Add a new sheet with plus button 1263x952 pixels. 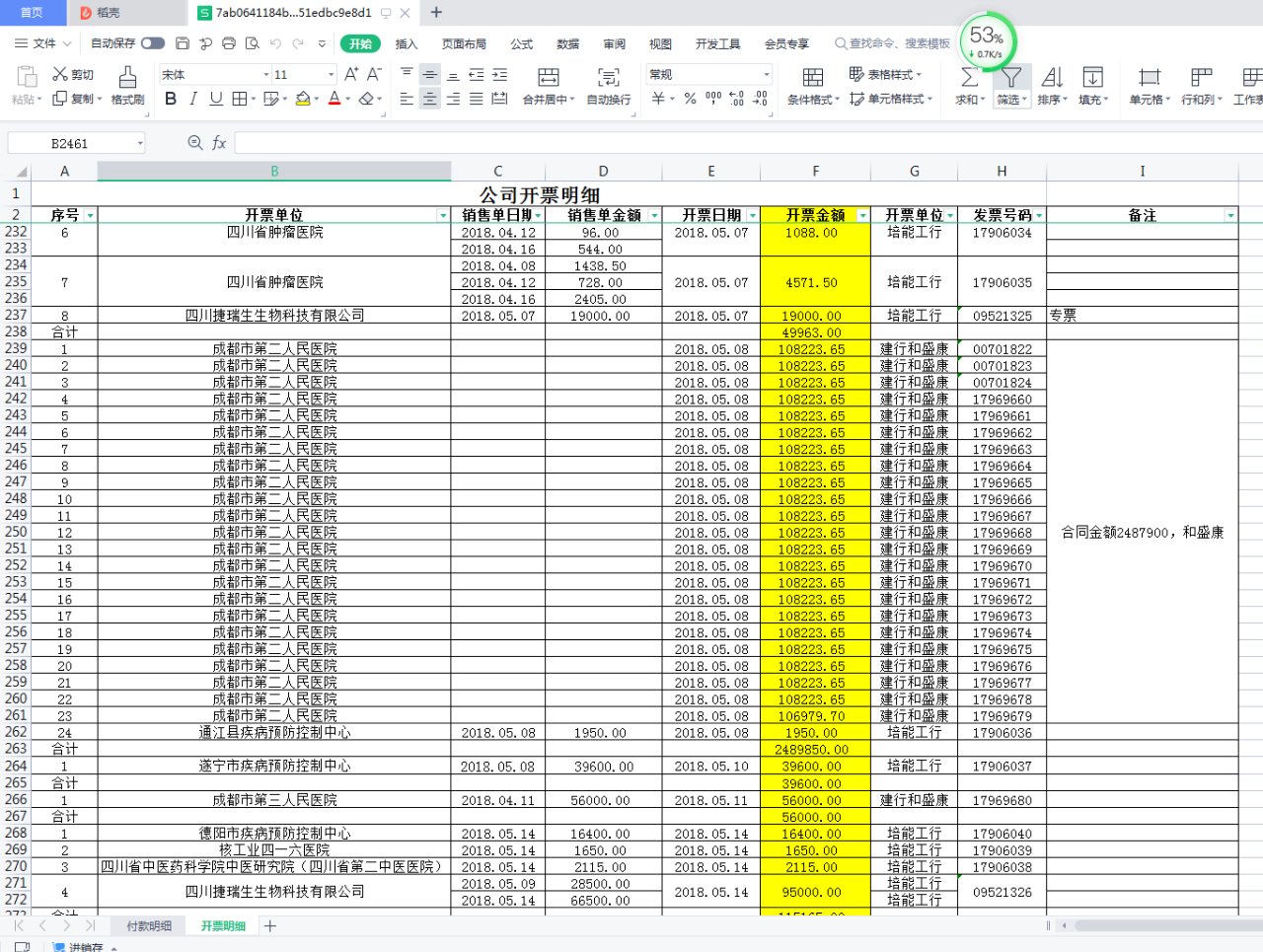[x=270, y=925]
